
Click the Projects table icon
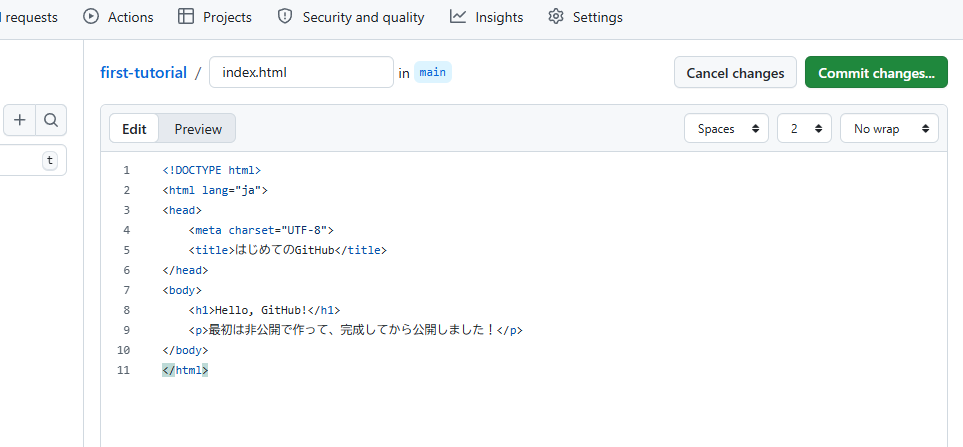[186, 17]
